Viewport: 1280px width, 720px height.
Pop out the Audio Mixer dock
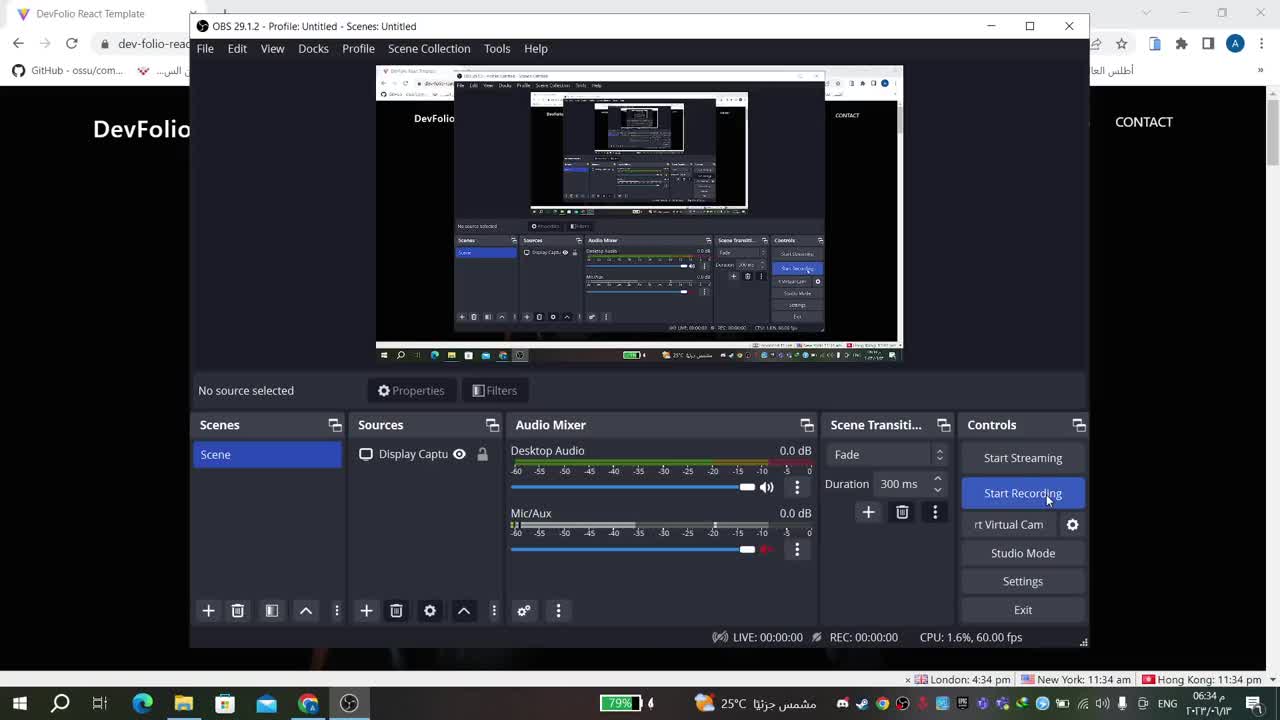(x=807, y=425)
